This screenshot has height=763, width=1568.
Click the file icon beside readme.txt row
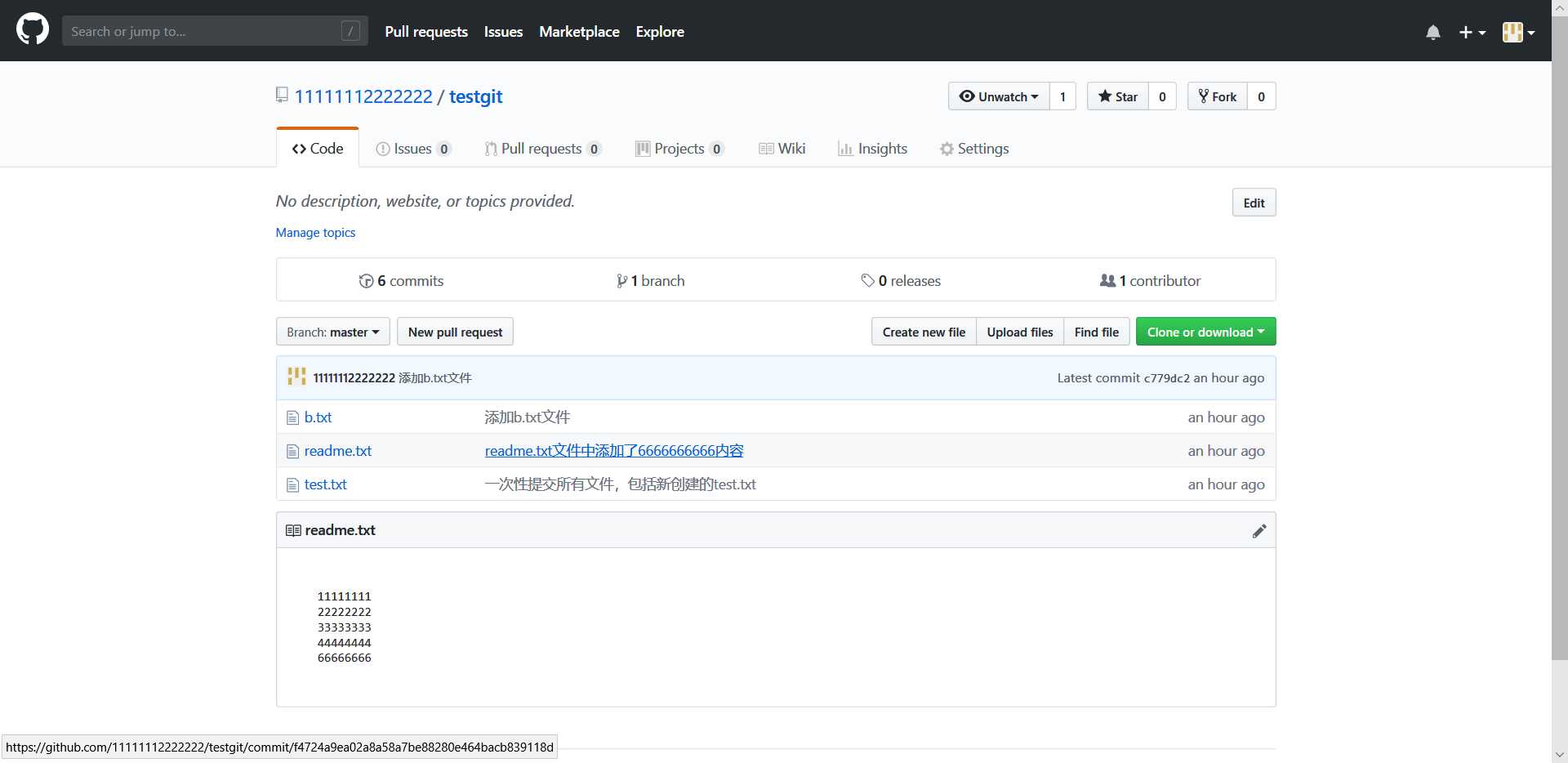click(x=292, y=451)
